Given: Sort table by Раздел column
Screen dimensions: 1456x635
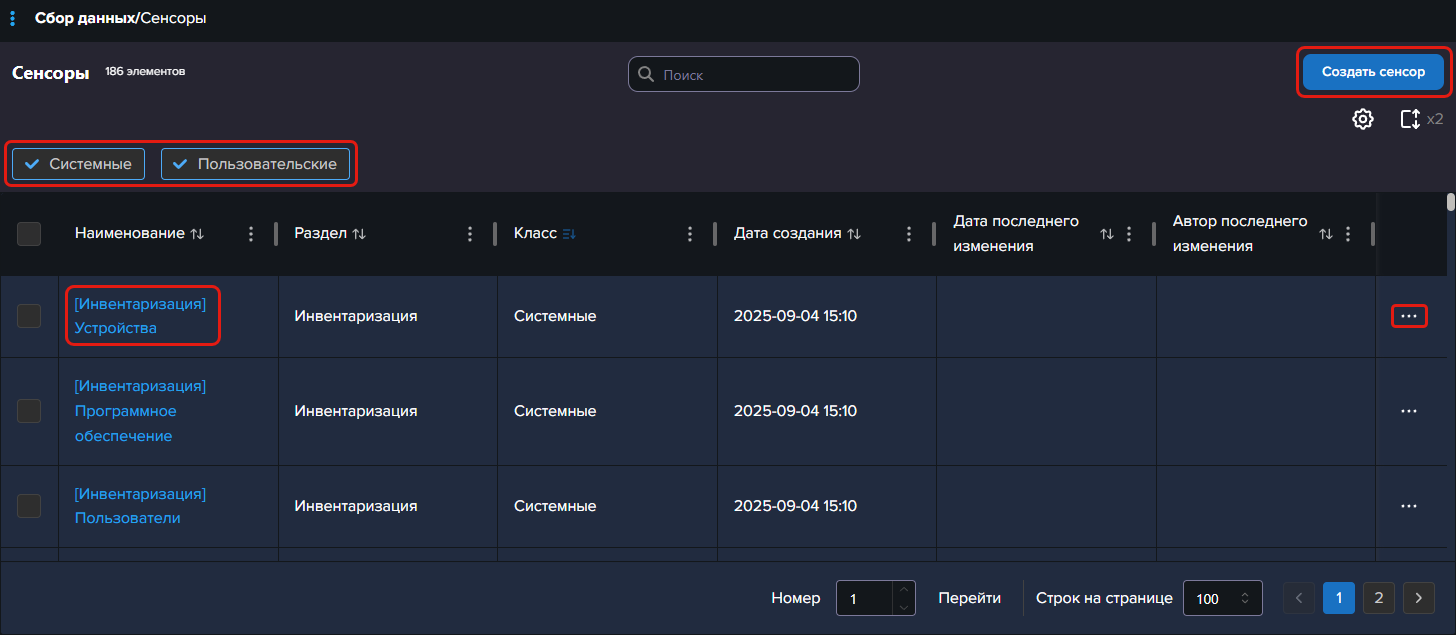Looking at the screenshot, I should tap(359, 233).
